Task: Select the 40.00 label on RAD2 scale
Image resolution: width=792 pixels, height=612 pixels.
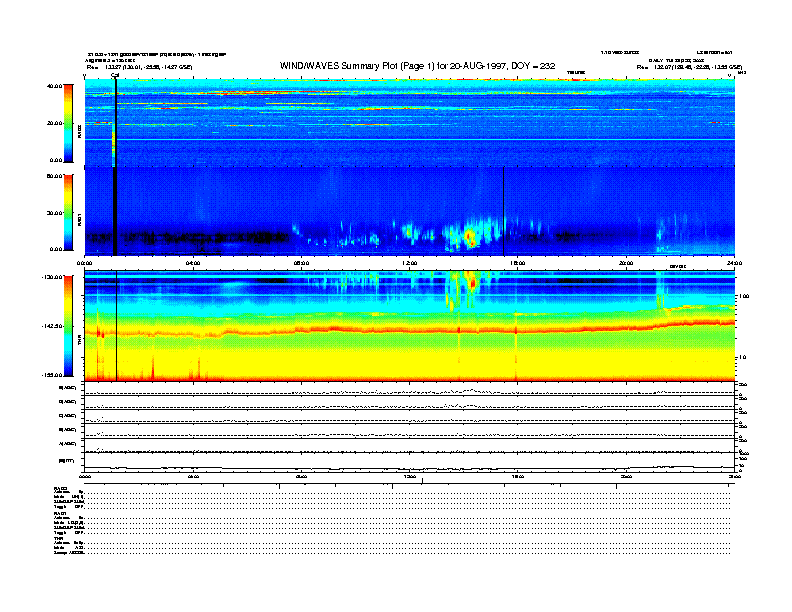Action: tap(54, 86)
